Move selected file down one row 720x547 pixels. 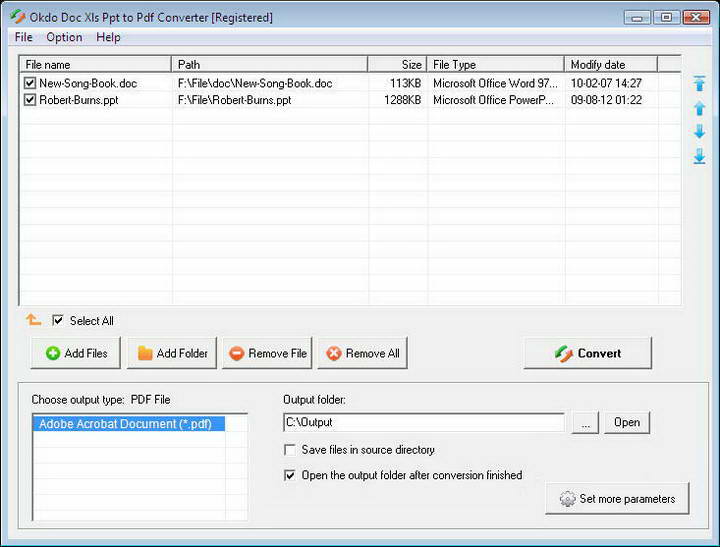click(x=699, y=131)
